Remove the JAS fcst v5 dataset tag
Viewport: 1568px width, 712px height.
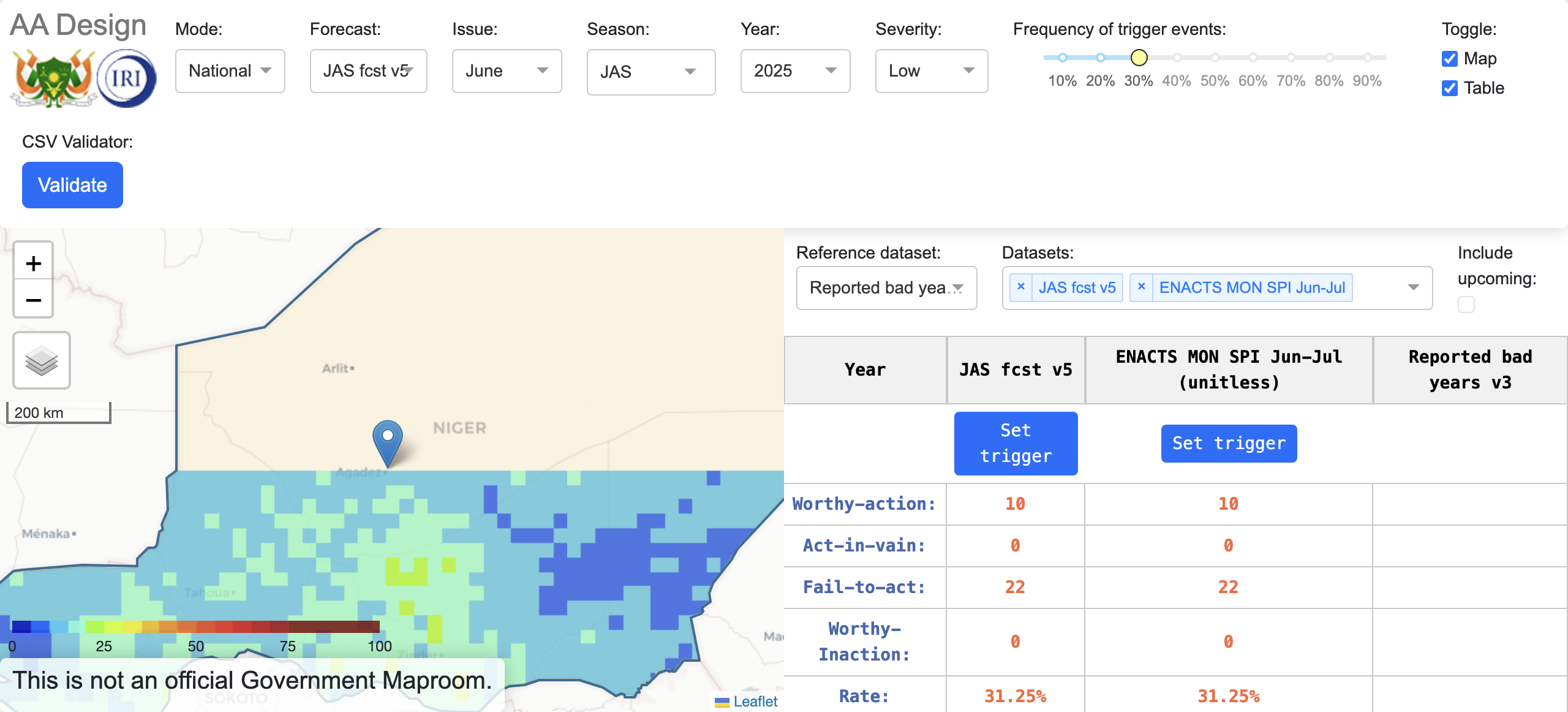1021,287
